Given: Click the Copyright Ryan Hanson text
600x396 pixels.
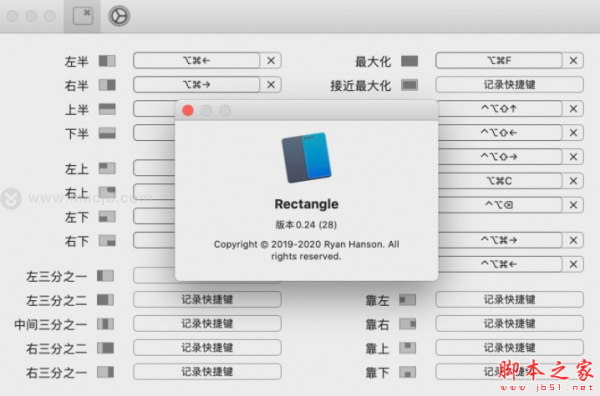Looking at the screenshot, I should coord(307,250).
